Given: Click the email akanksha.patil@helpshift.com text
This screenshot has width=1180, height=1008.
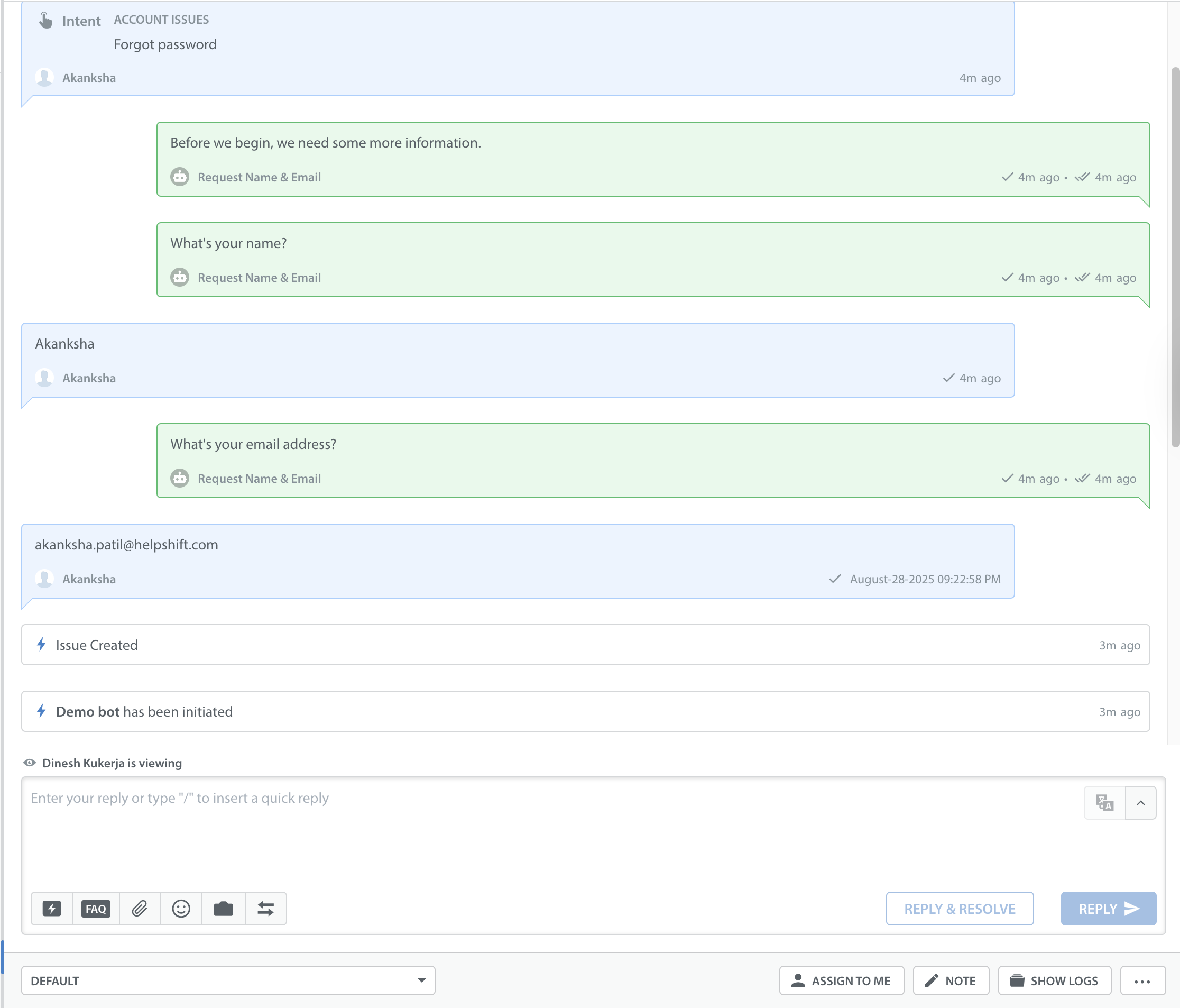Looking at the screenshot, I should coord(126,544).
